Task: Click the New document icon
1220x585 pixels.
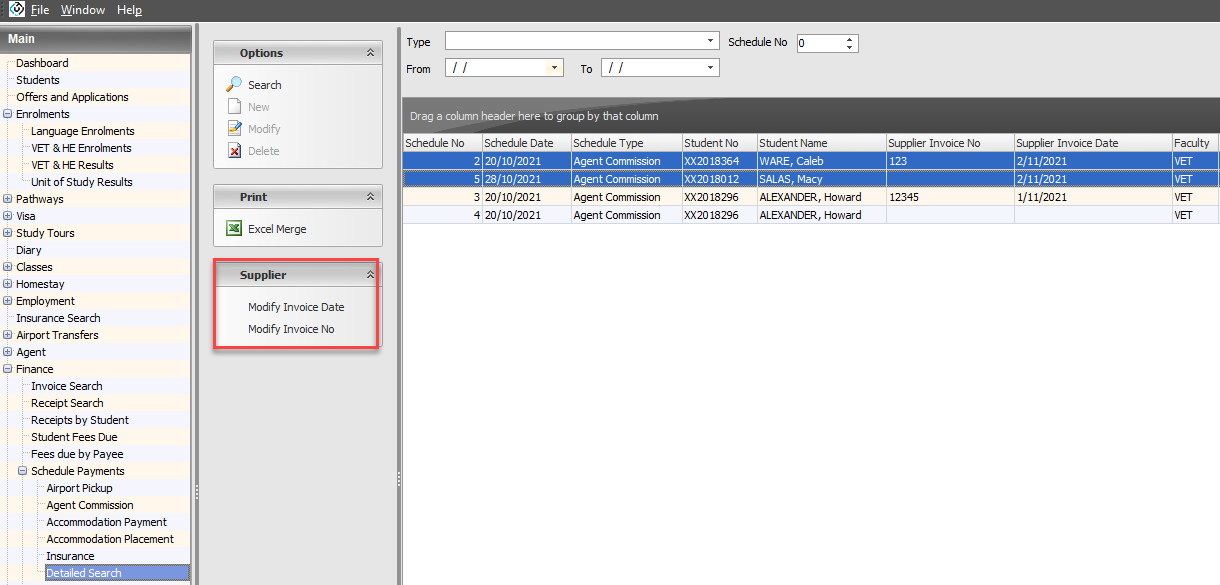Action: coord(234,107)
